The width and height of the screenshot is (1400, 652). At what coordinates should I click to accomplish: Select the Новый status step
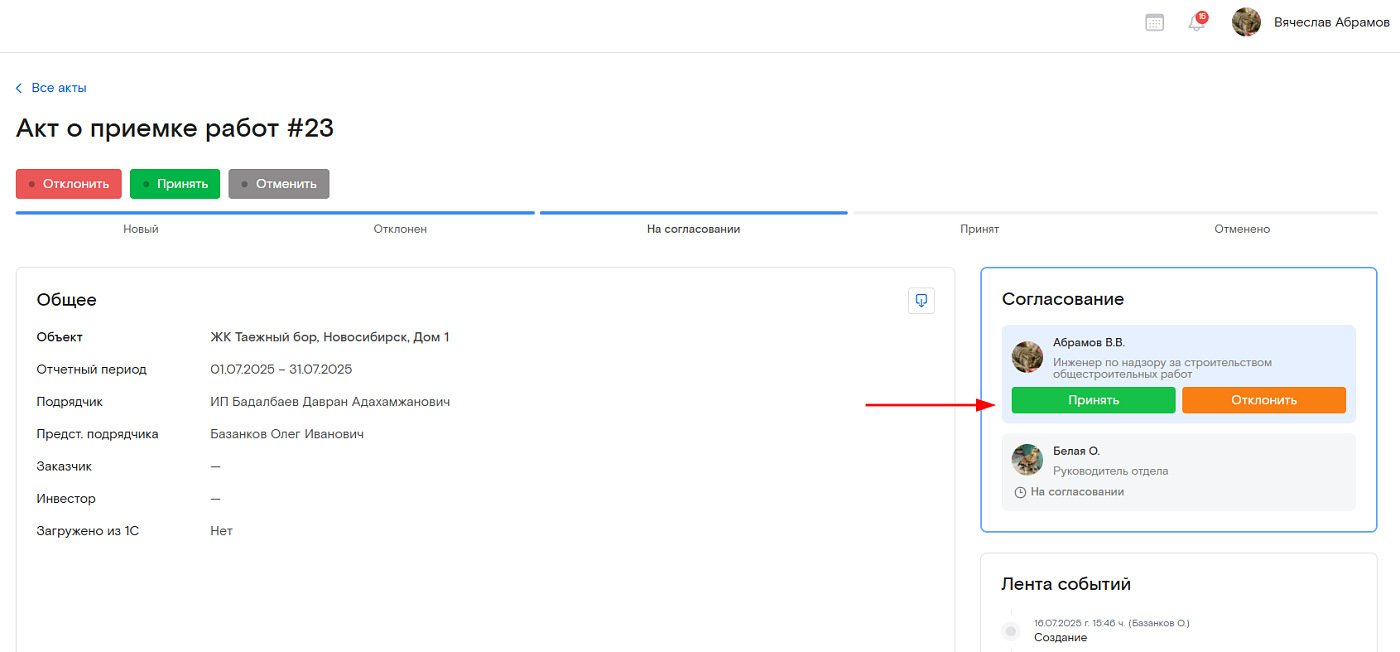(141, 229)
